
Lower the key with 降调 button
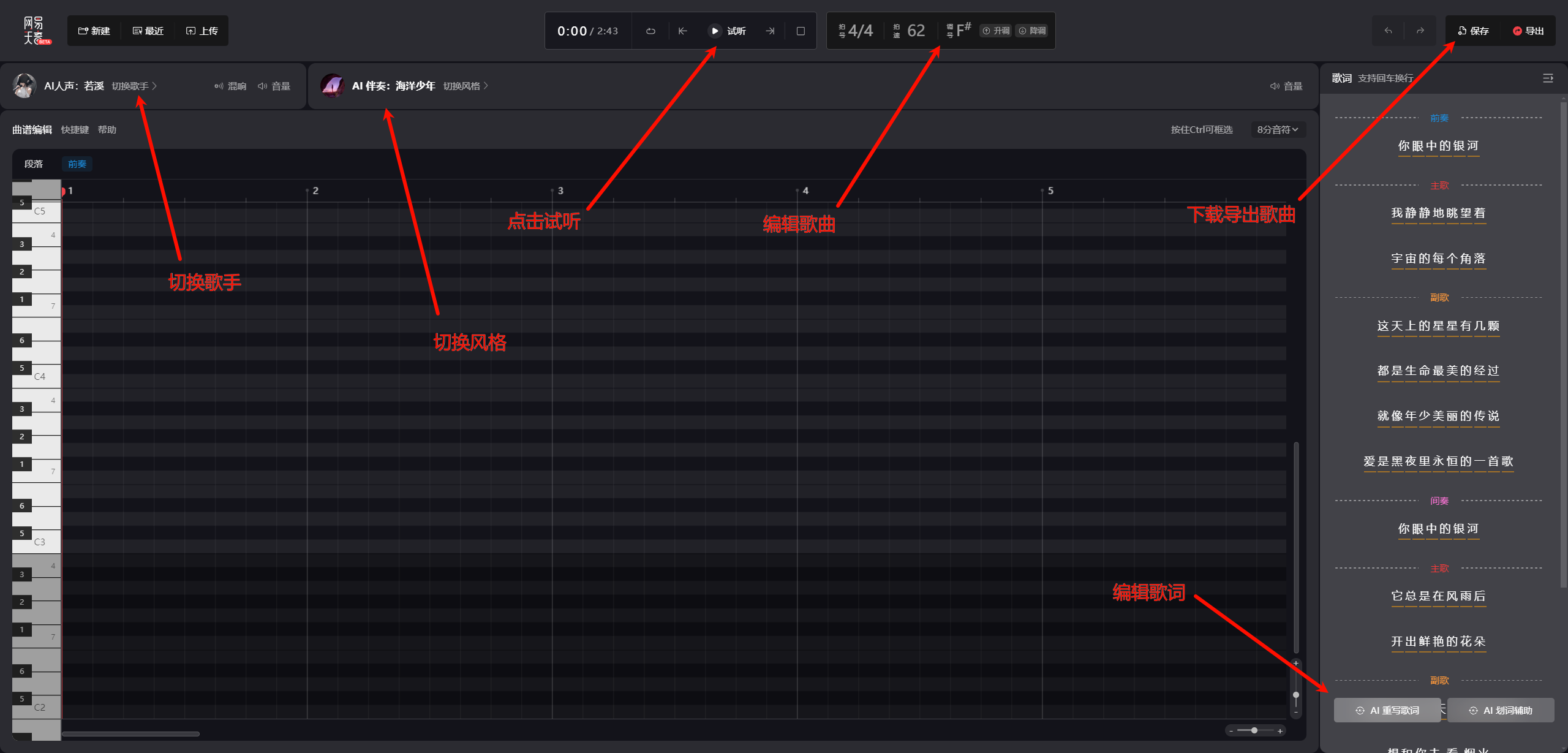point(1032,31)
